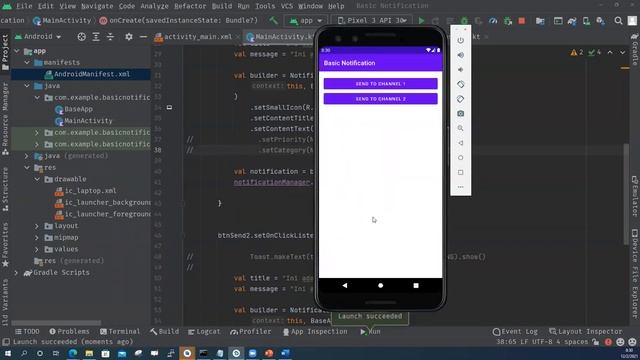640x360 pixels.
Task: Collapse the app module node
Action: tap(17, 51)
